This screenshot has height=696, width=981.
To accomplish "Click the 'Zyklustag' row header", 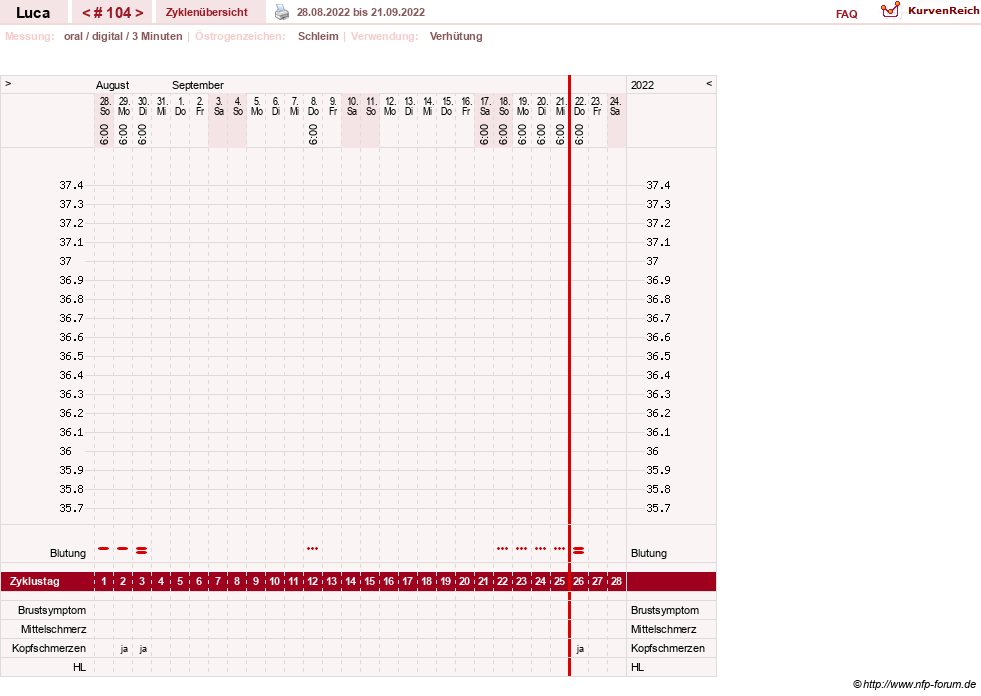I will pos(35,581).
